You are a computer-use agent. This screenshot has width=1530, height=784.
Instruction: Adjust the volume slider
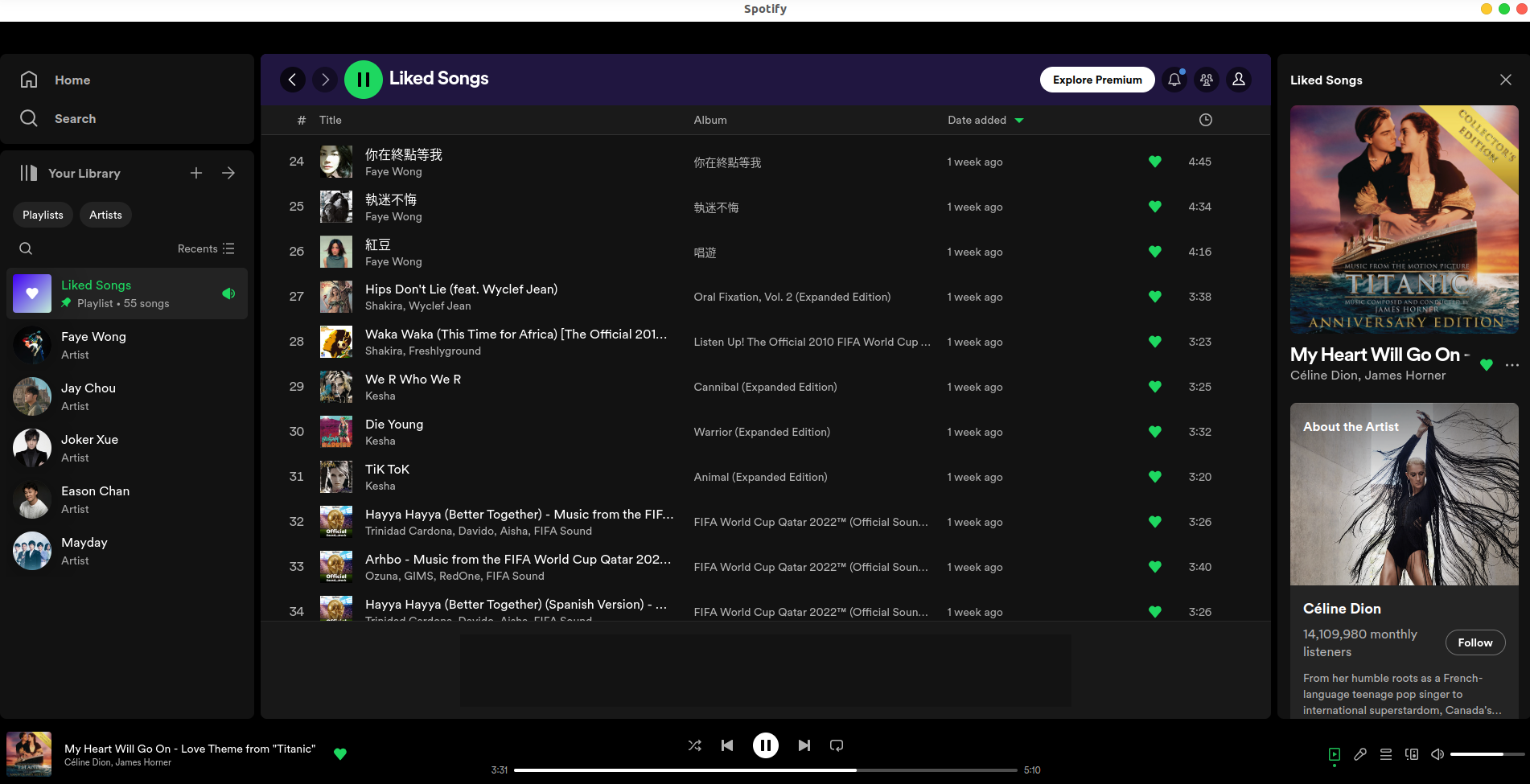tap(1487, 754)
